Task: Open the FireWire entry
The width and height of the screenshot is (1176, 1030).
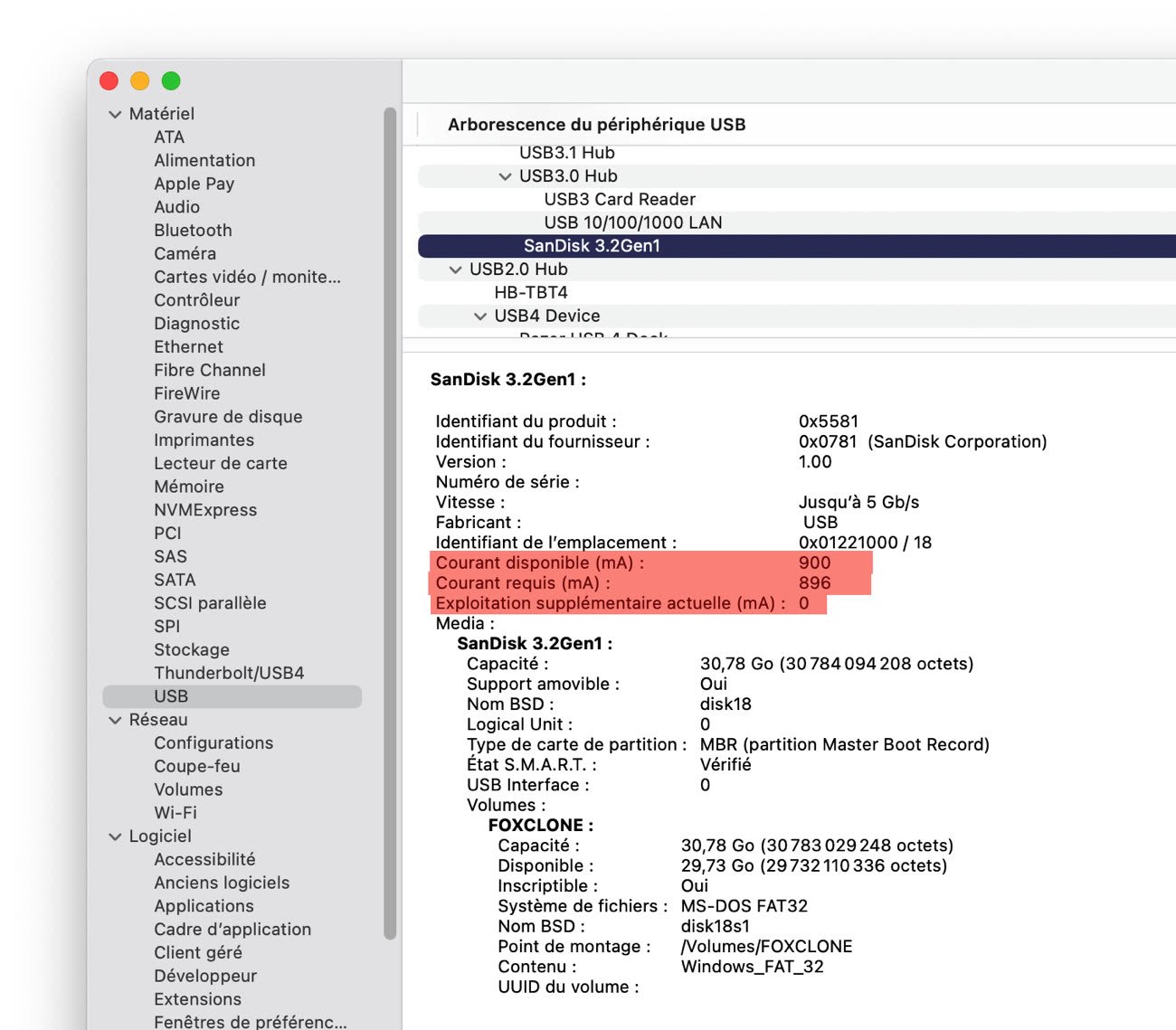Action: click(186, 393)
